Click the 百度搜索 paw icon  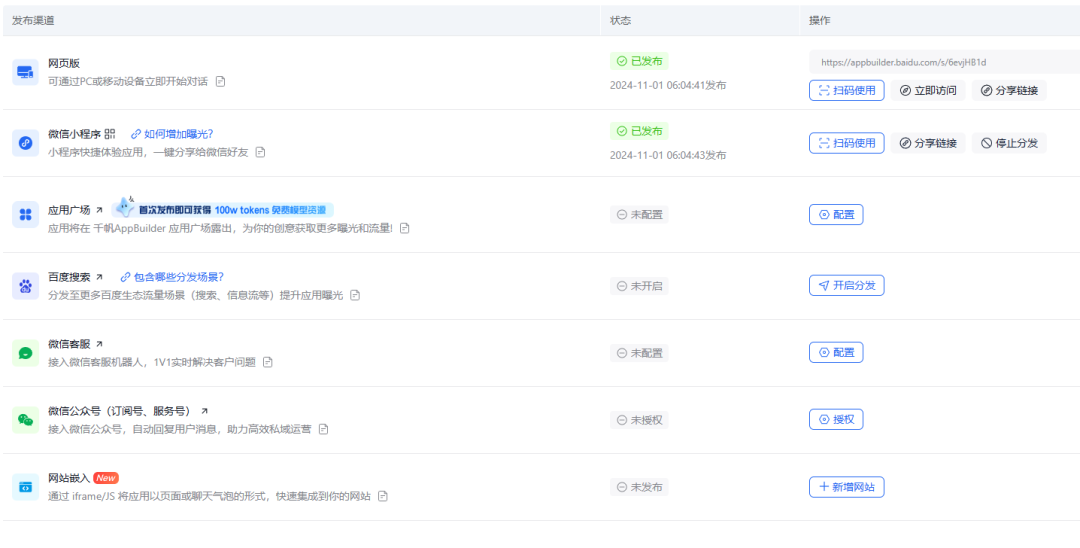25,286
